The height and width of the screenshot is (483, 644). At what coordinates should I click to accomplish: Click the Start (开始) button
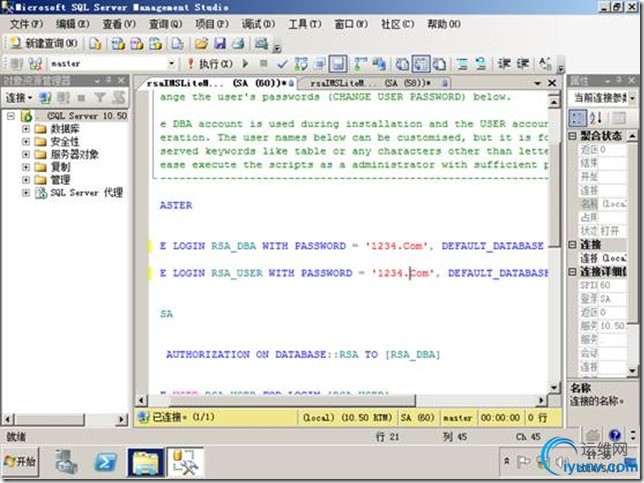[x=20, y=462]
